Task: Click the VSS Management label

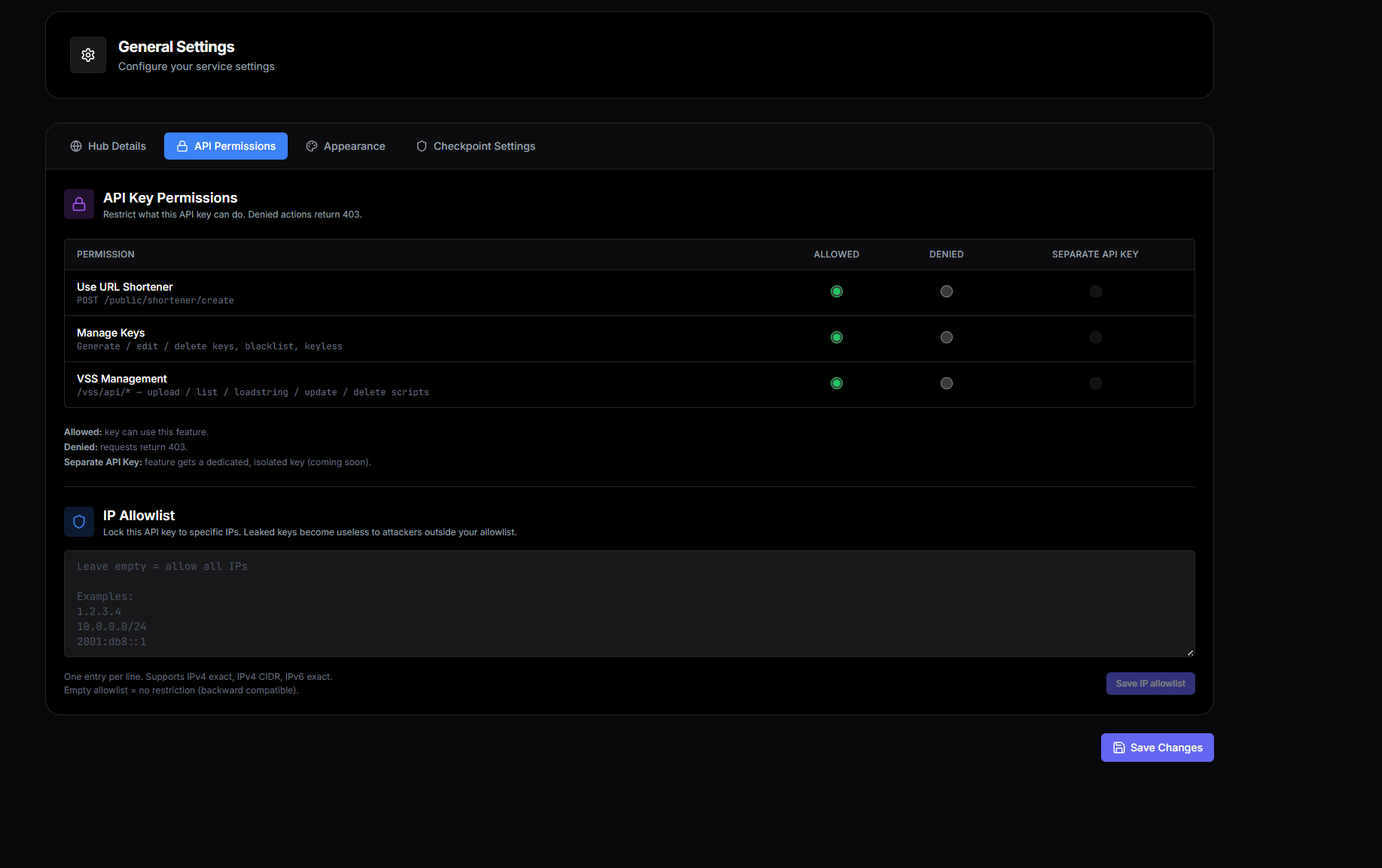Action: coord(122,379)
